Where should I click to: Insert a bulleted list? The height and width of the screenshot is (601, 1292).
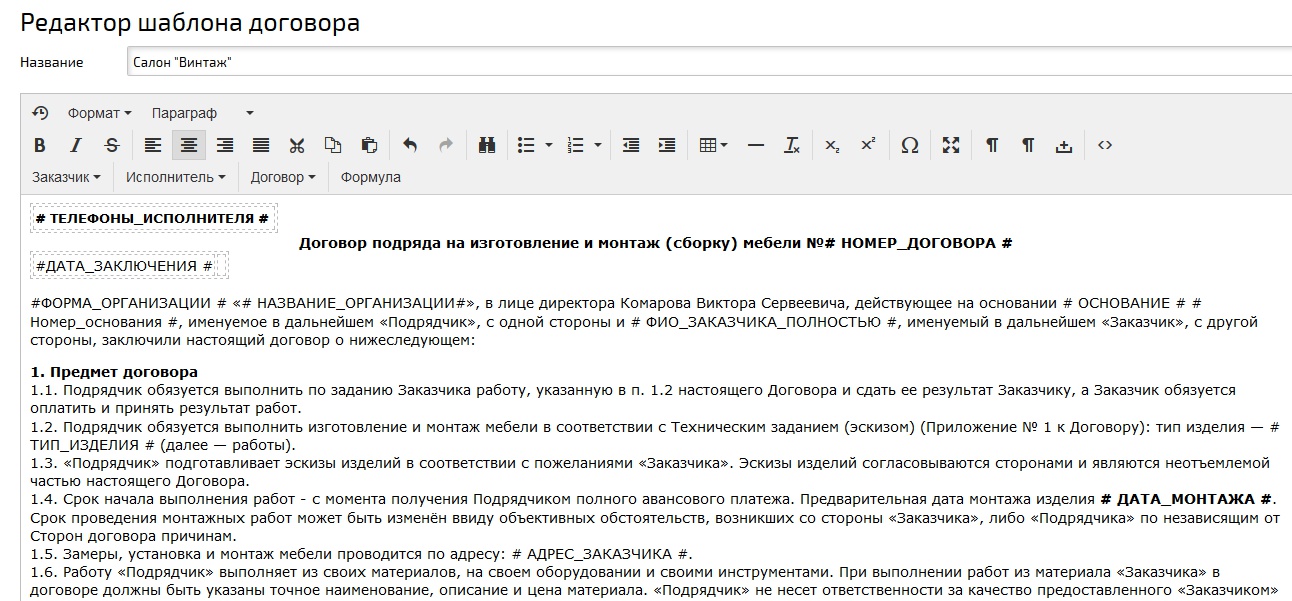click(526, 146)
